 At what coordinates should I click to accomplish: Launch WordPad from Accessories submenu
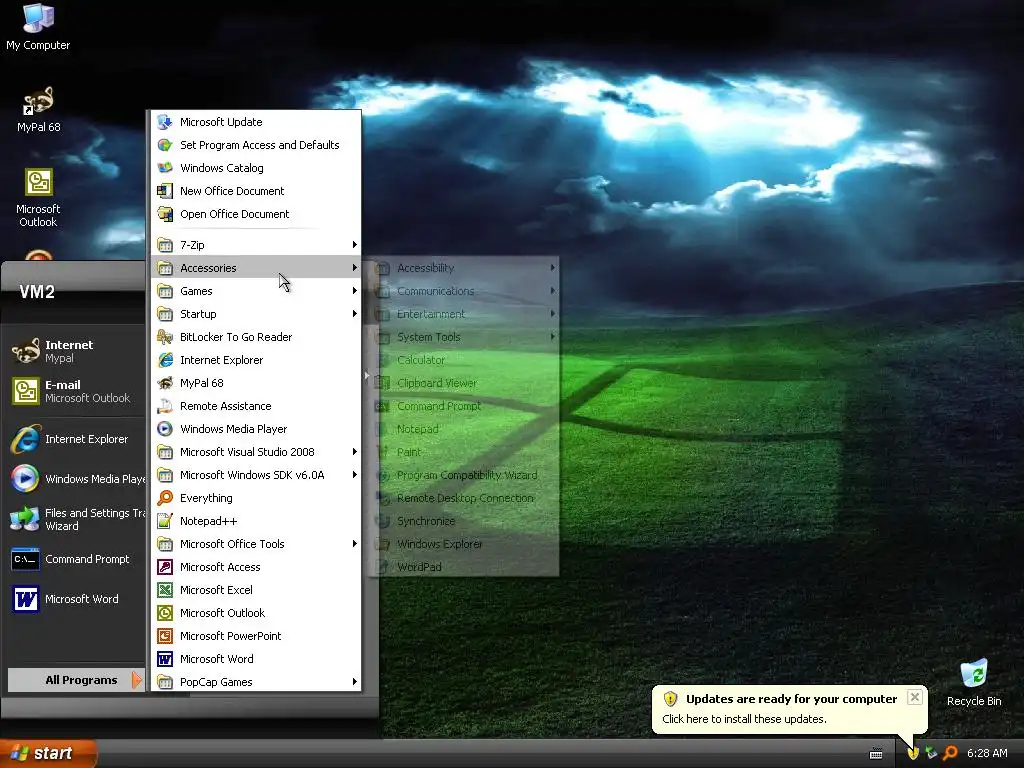click(464, 567)
